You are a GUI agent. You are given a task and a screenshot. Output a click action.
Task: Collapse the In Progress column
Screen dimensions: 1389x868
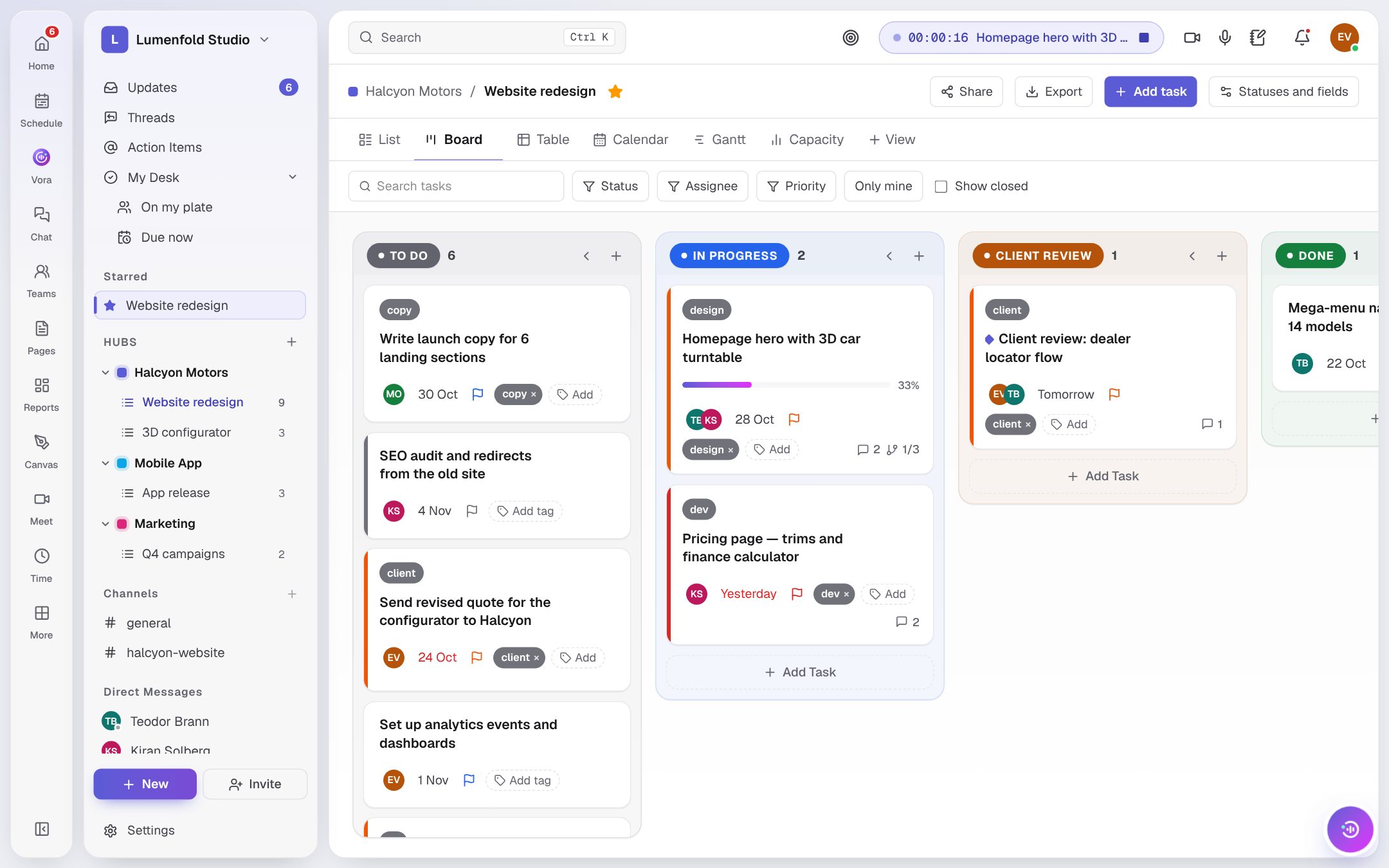pyautogui.click(x=889, y=256)
